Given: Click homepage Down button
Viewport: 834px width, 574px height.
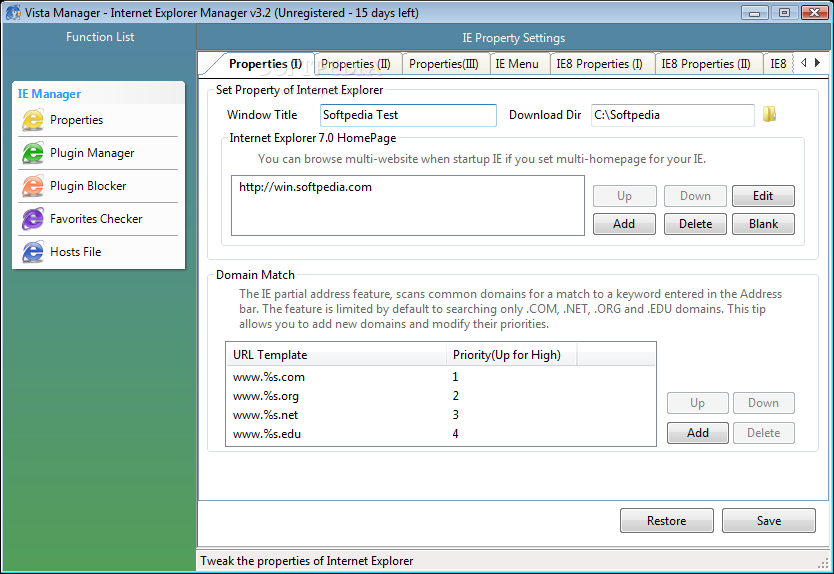Looking at the screenshot, I should [x=695, y=196].
